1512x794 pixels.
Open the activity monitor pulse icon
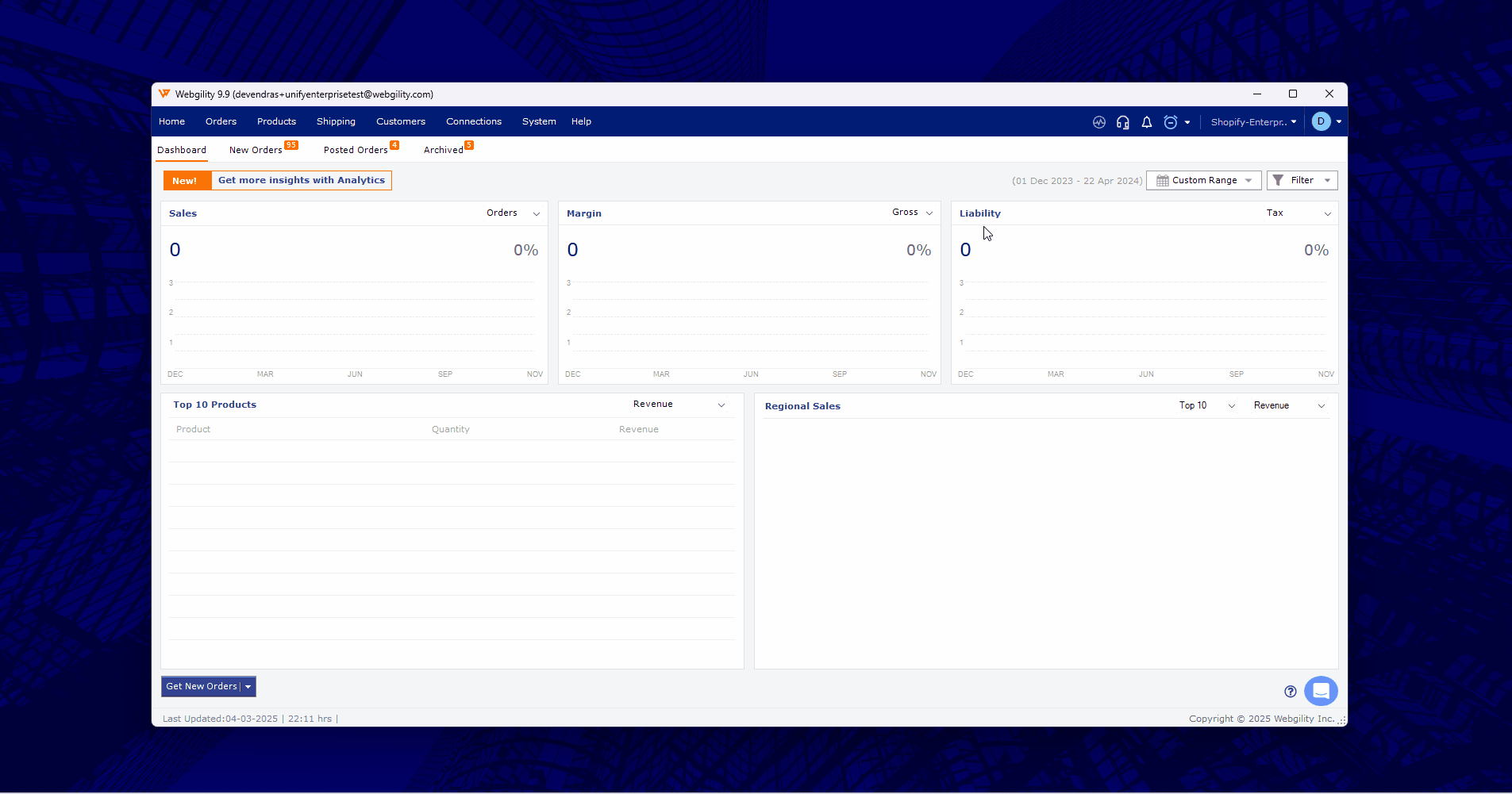click(x=1098, y=122)
